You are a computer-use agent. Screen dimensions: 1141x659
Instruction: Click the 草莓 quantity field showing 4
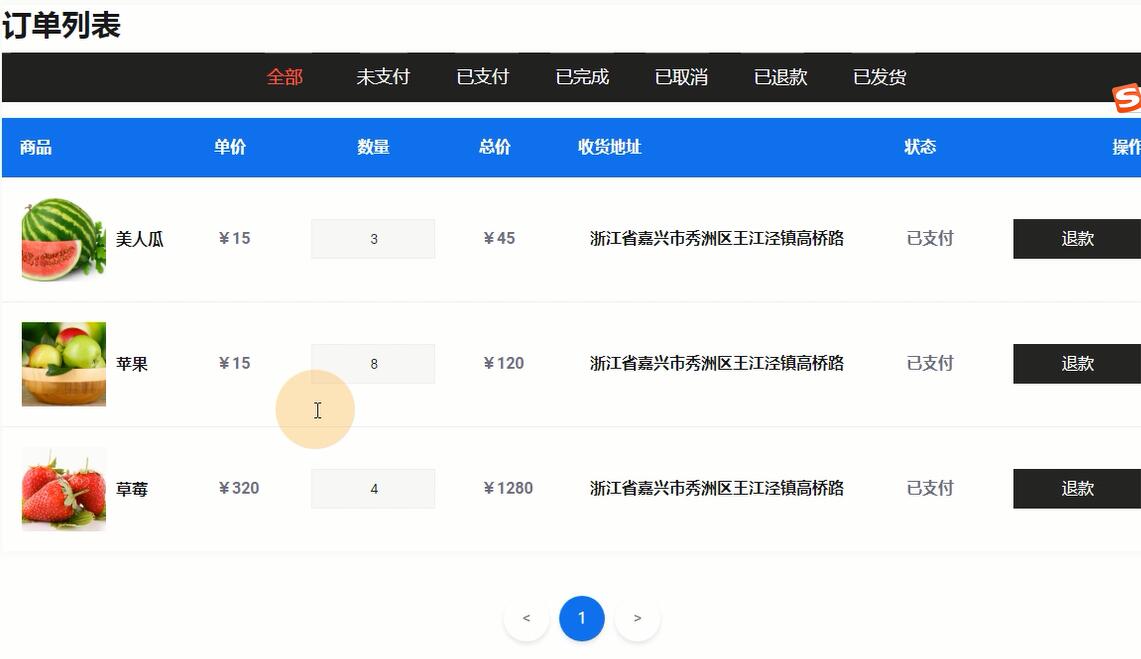pos(373,489)
